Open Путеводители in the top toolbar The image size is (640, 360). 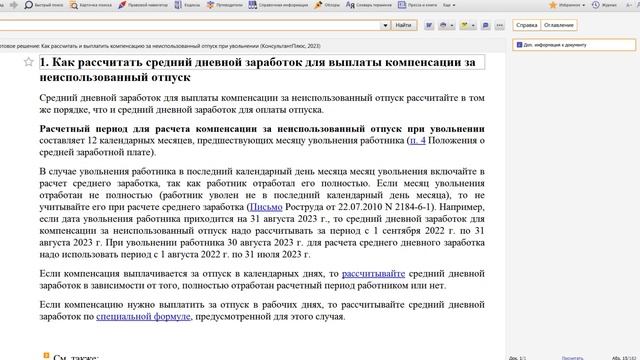(x=224, y=5)
